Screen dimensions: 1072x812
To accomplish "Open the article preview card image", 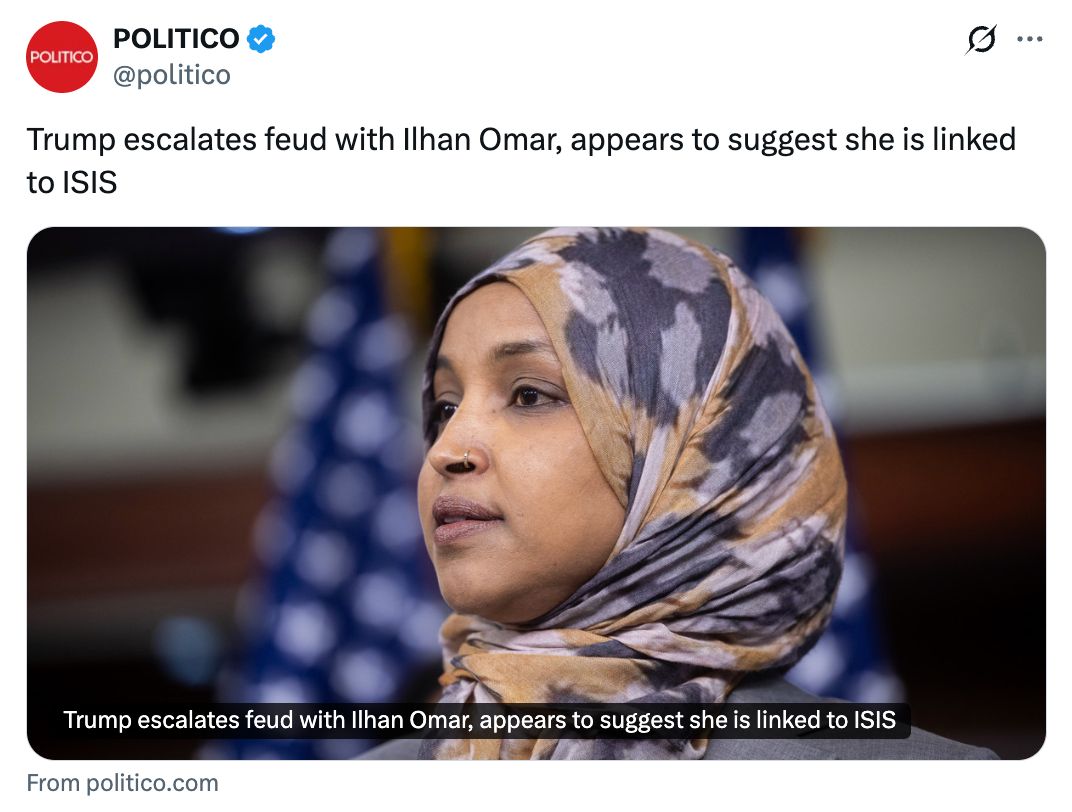I will 536,493.
